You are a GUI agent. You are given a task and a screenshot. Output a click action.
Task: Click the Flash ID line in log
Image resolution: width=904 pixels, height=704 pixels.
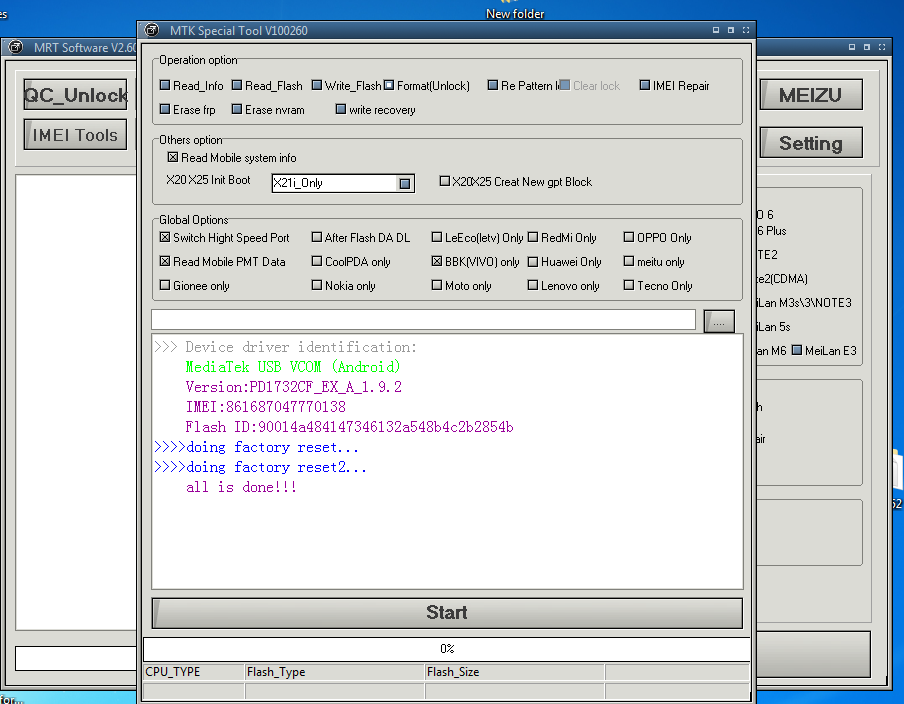tap(349, 427)
